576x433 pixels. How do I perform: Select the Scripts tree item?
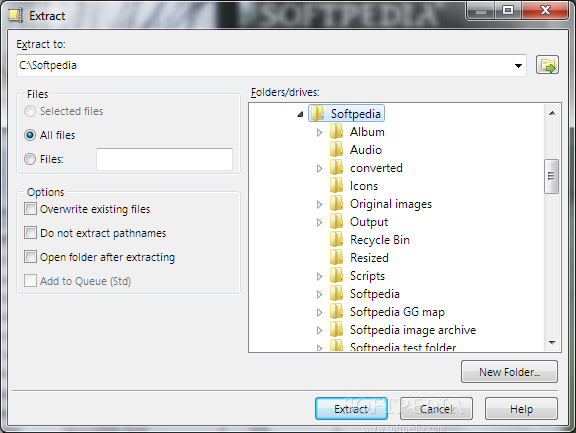click(x=367, y=275)
